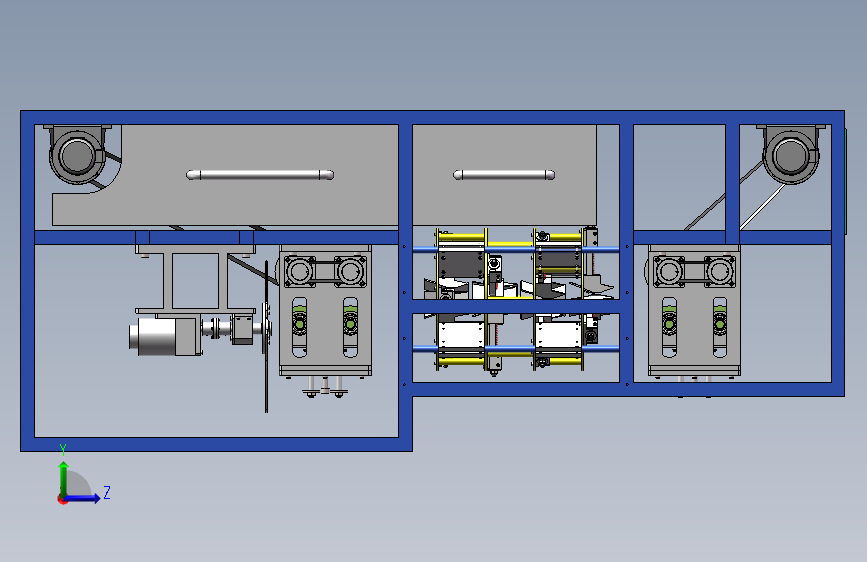This screenshot has height=562, width=867.
Task: Select the short handle on the narrow drawer panel
Action: click(504, 175)
